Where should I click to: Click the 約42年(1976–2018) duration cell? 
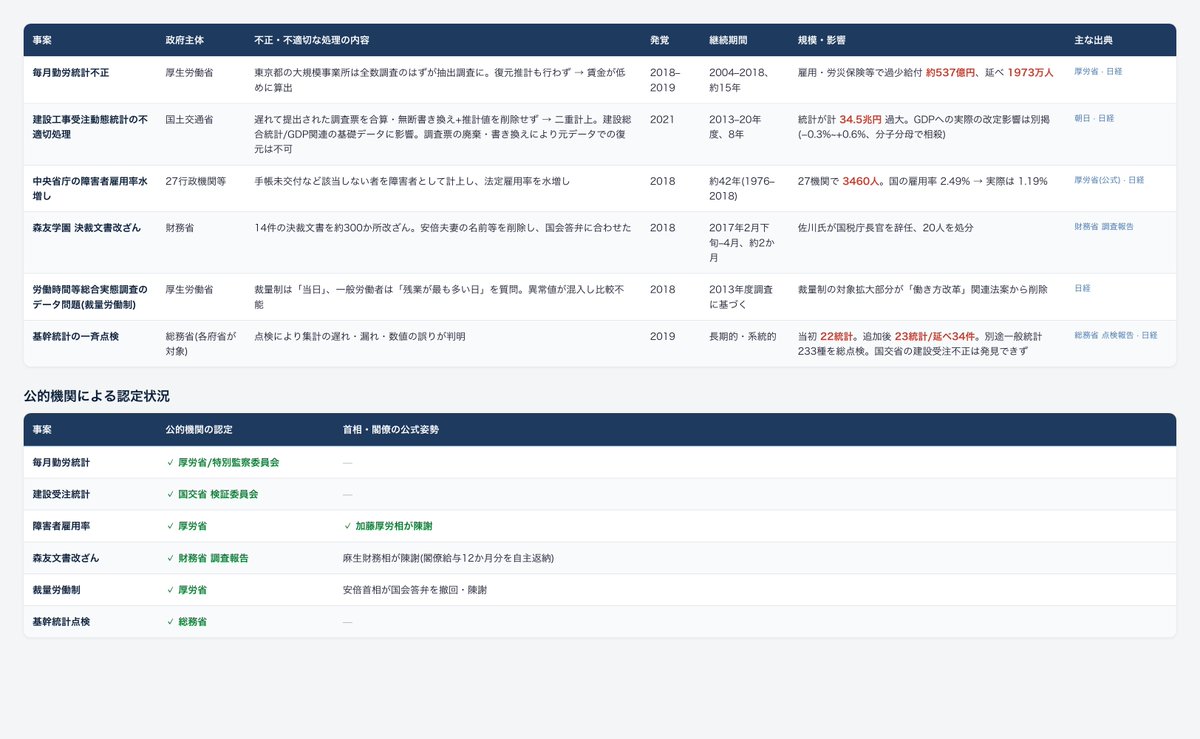pyautogui.click(x=741, y=188)
